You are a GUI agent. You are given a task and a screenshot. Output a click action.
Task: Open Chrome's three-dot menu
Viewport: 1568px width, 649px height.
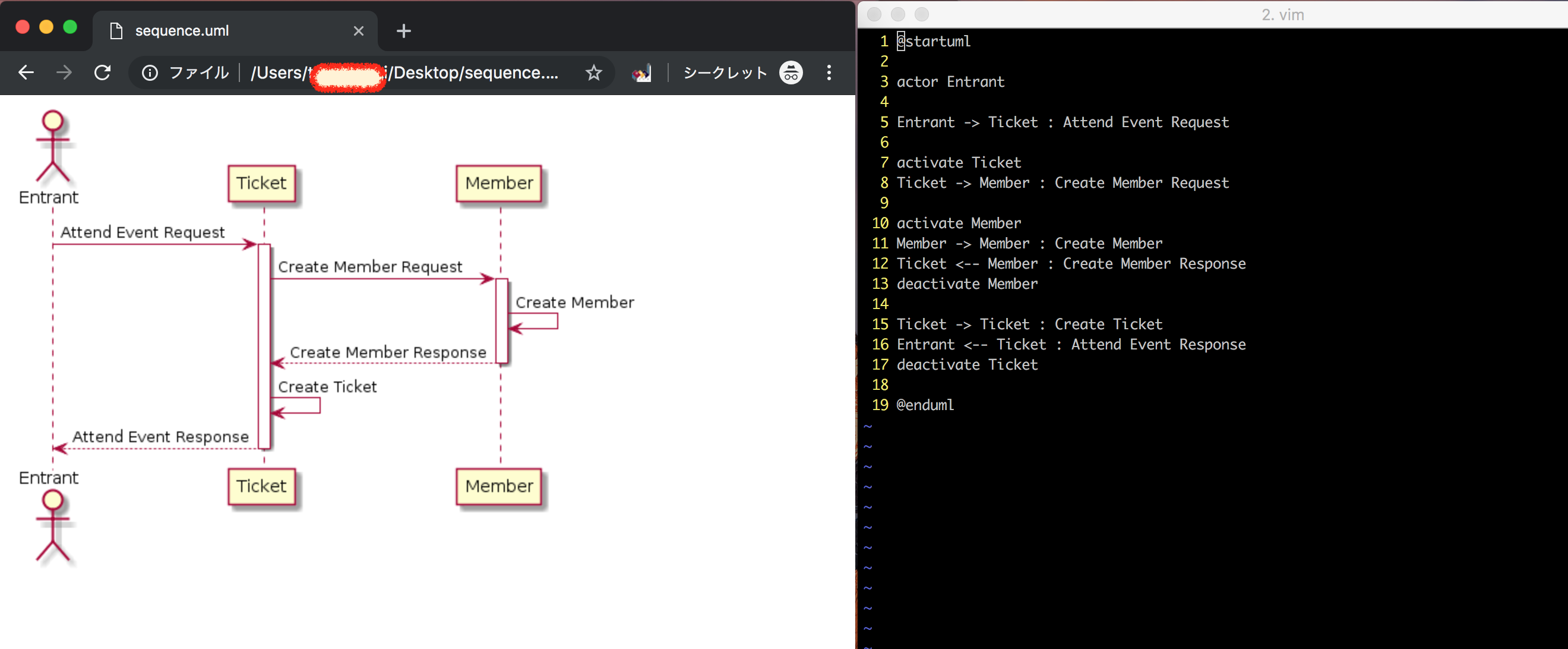(x=829, y=73)
